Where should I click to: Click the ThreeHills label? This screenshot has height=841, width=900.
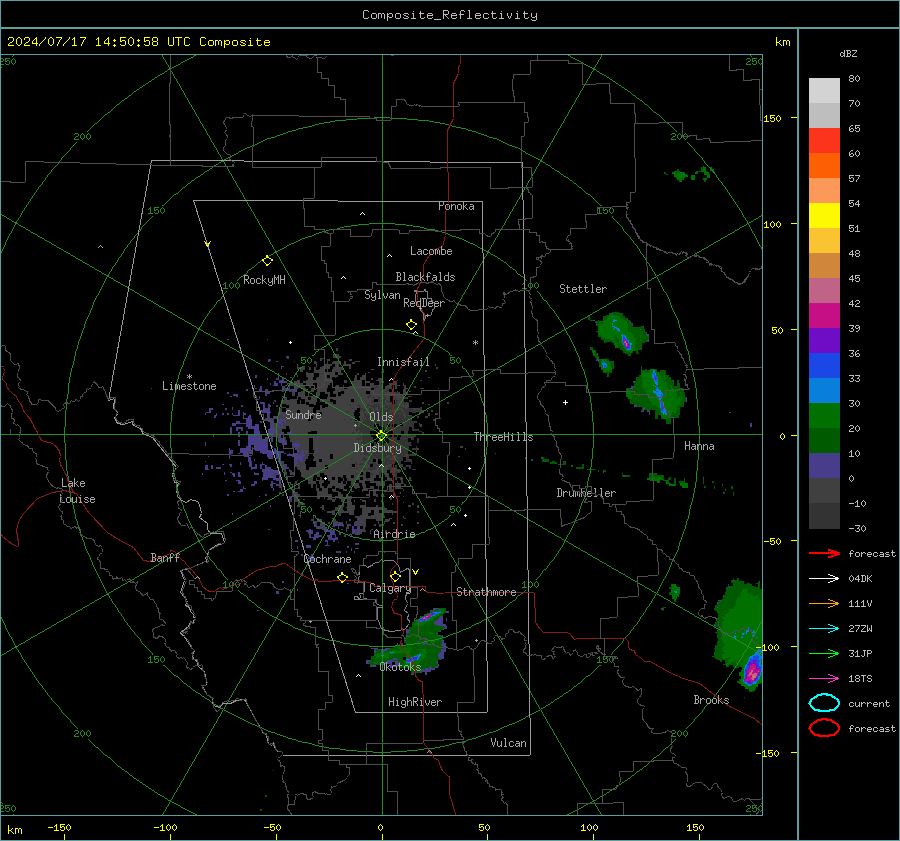[503, 437]
